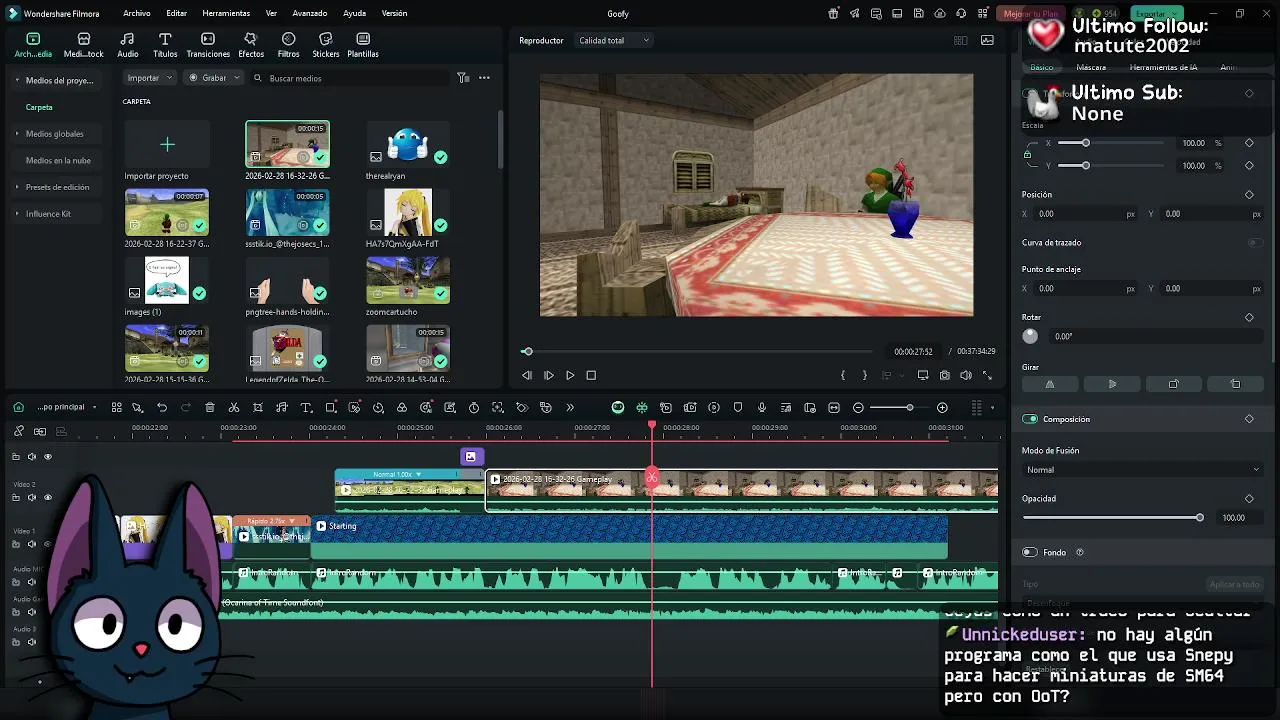The width and height of the screenshot is (1280, 720).
Task: Toggle the scale lock icon
Action: (1028, 154)
